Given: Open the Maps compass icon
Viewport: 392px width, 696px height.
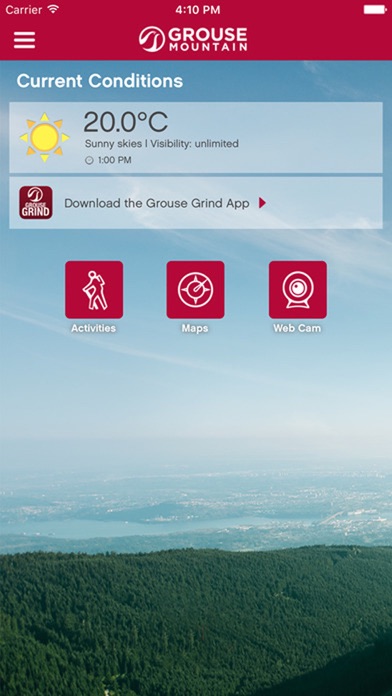Looking at the screenshot, I should coord(195,289).
